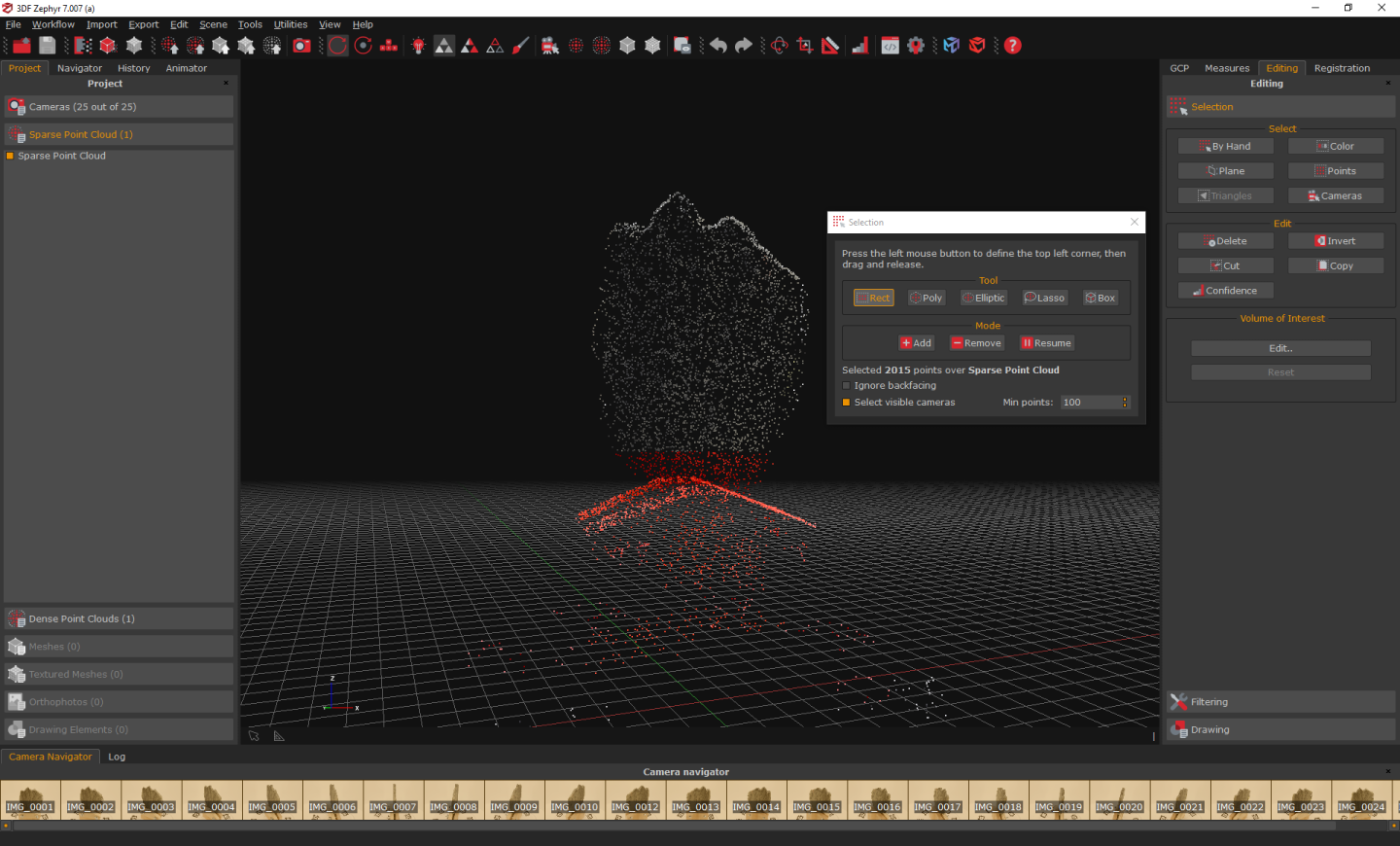
Task: Close the Selection dialog
Action: pos(1135,222)
